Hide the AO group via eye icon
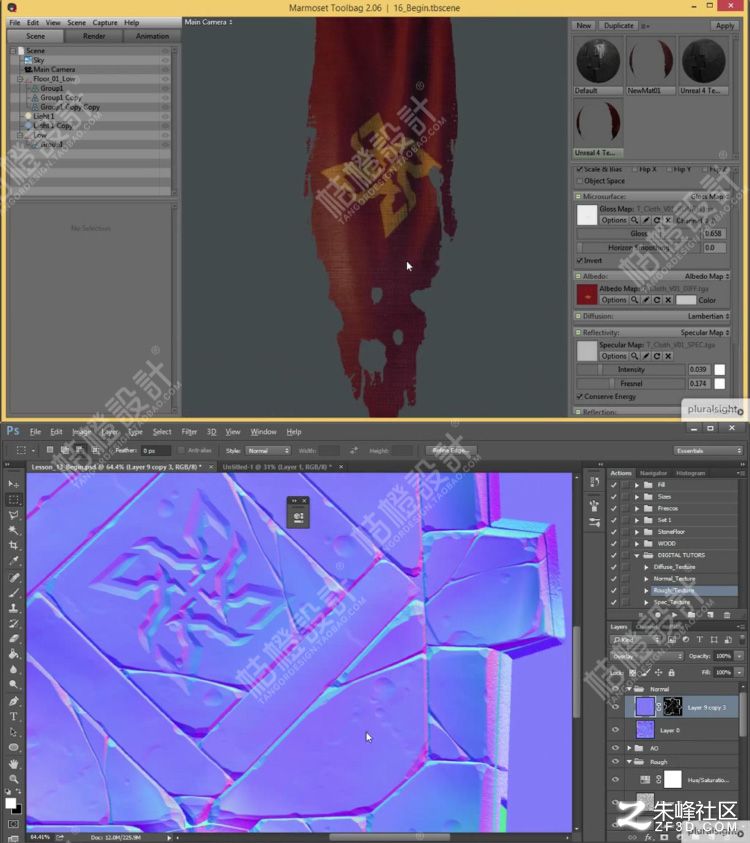Image resolution: width=750 pixels, height=843 pixels. coord(616,748)
